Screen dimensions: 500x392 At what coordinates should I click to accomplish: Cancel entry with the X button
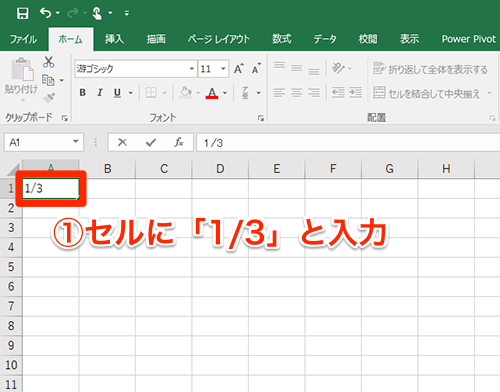(122, 143)
